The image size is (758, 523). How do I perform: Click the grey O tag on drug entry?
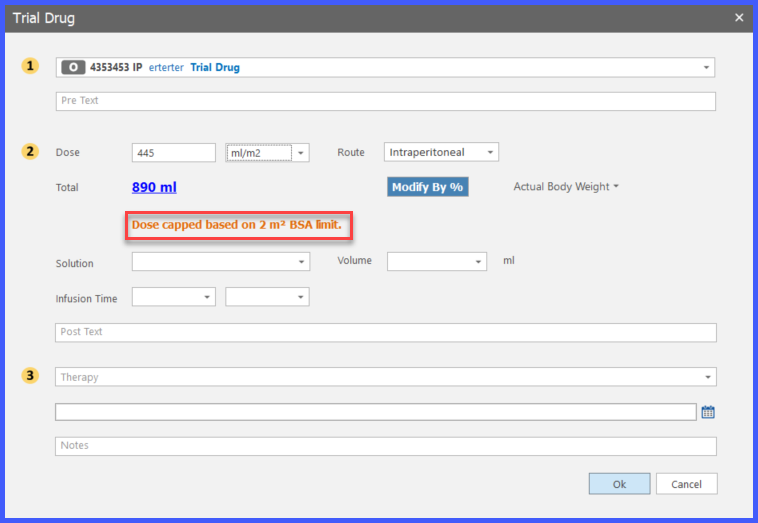click(73, 67)
